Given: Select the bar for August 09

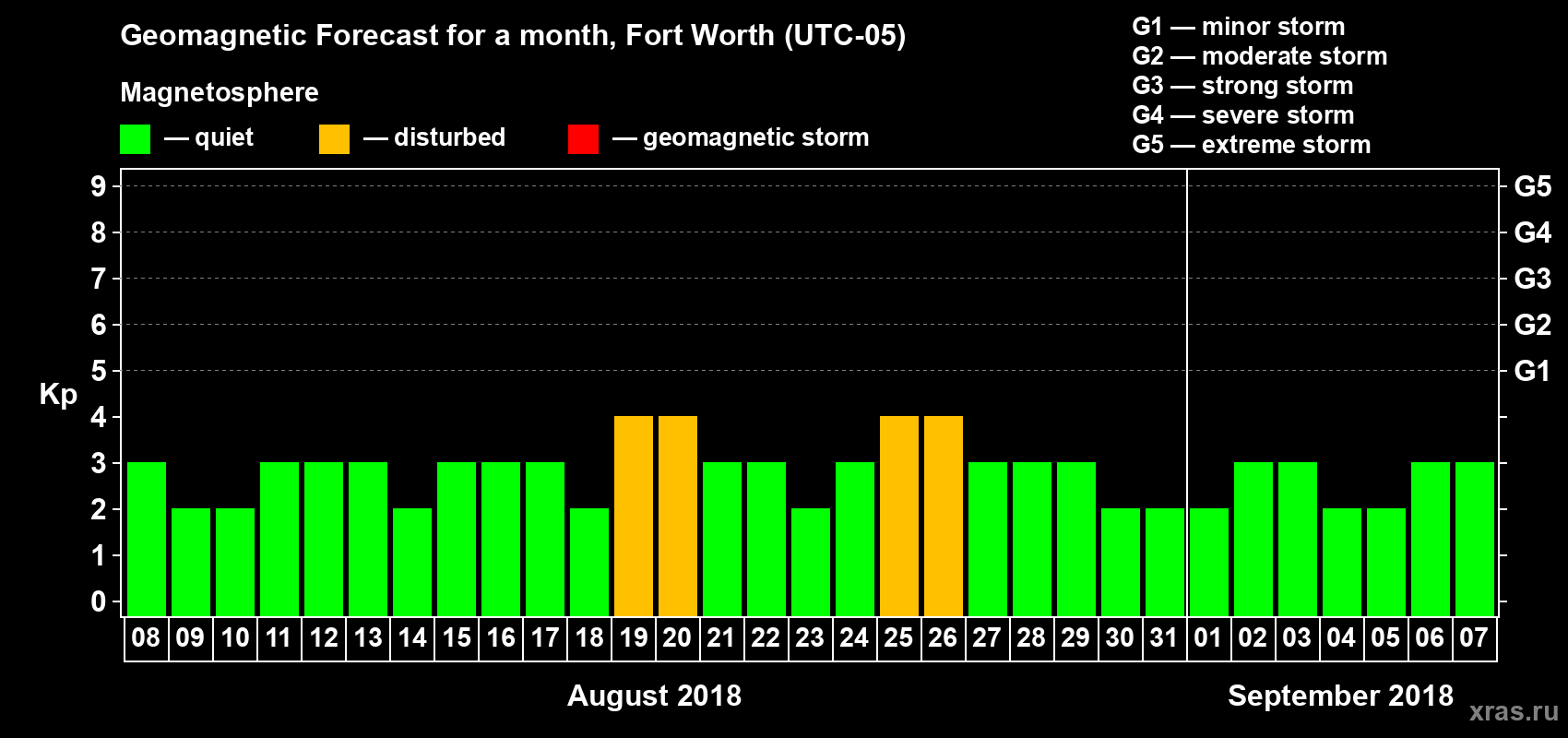Looking at the screenshot, I should tap(191, 562).
